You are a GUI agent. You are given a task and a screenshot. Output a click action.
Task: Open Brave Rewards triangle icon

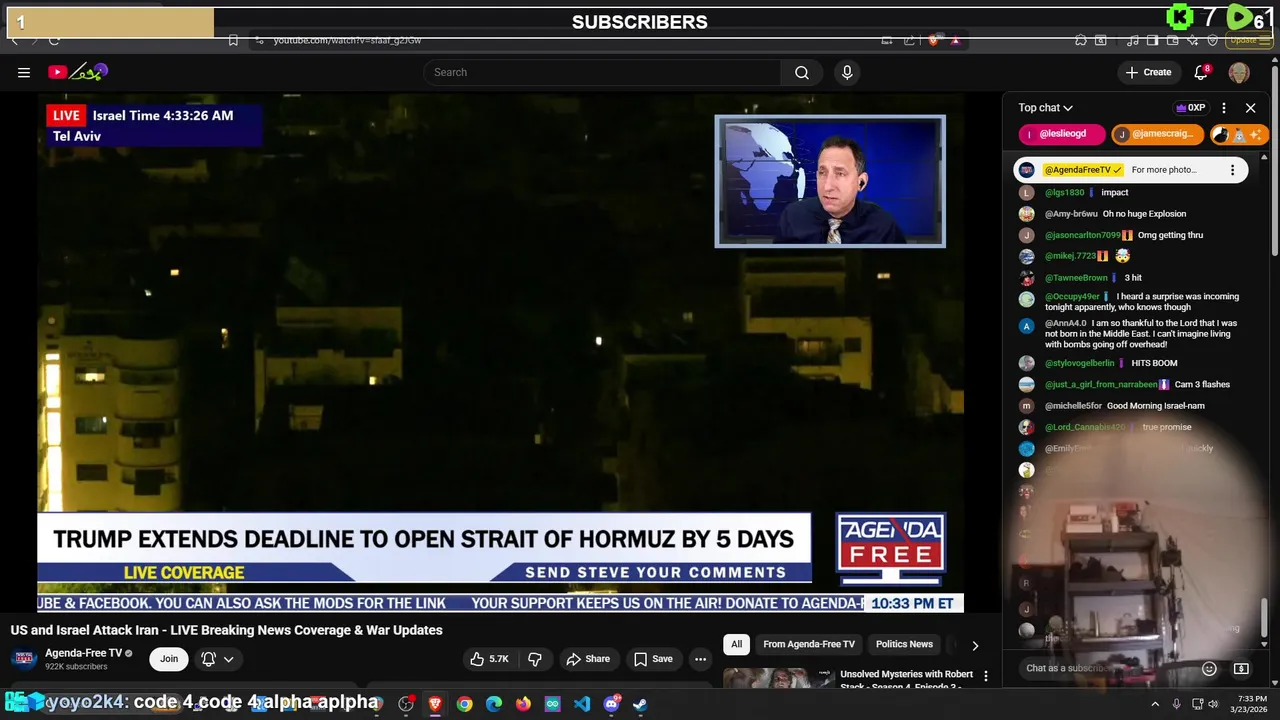pos(955,40)
